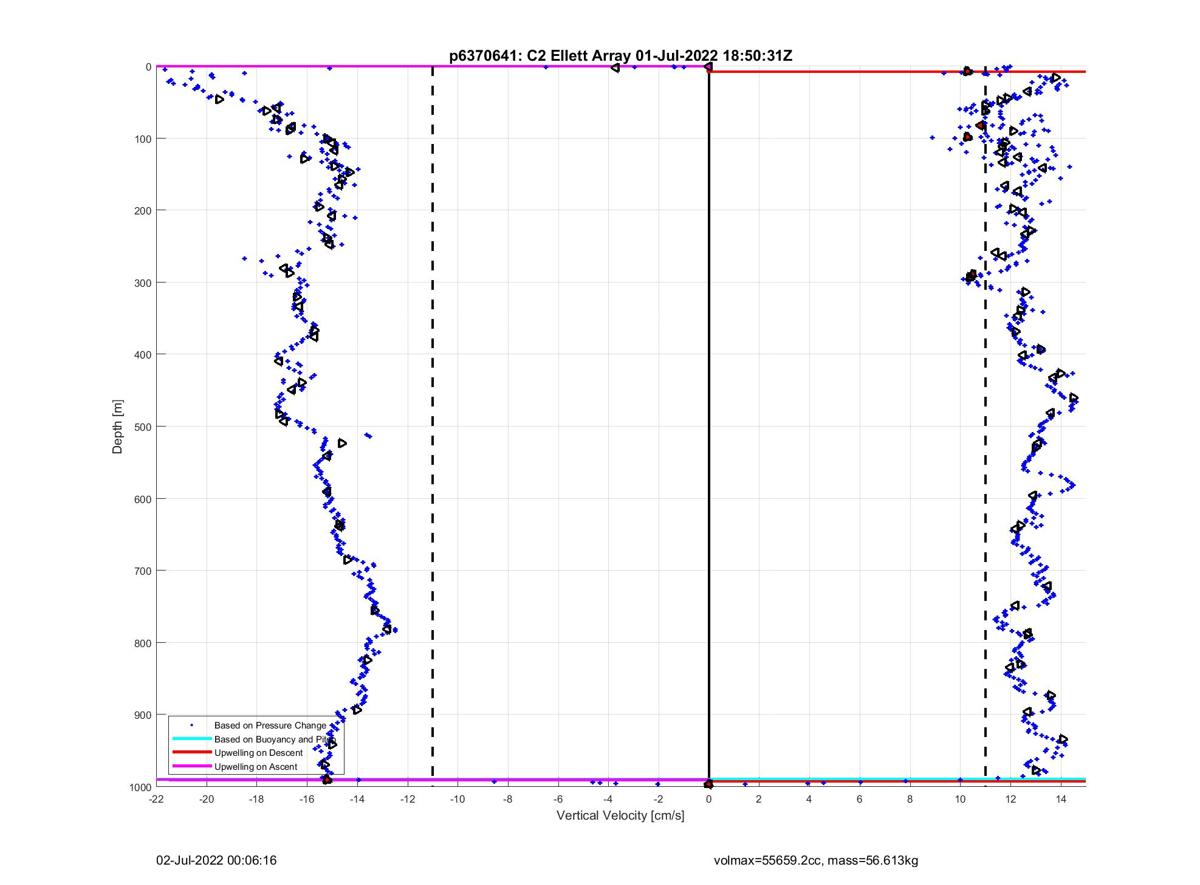Viewport: 1200px width, 885px height.
Task: Click velocity axis tick label '2'
Action: click(759, 799)
